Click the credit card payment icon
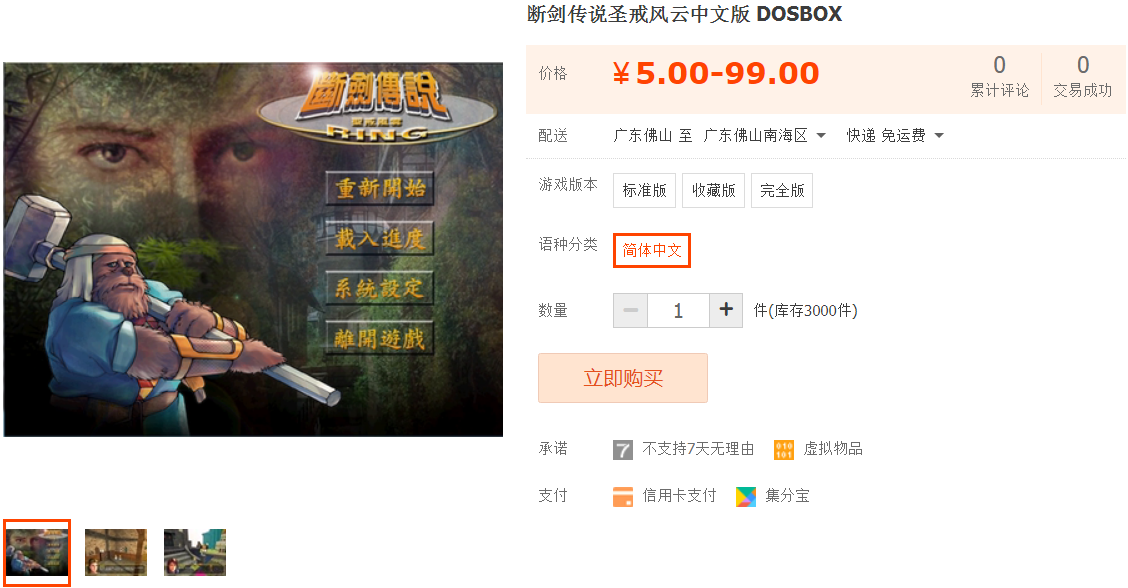Image resolution: width=1128 pixels, height=588 pixels. (622, 497)
